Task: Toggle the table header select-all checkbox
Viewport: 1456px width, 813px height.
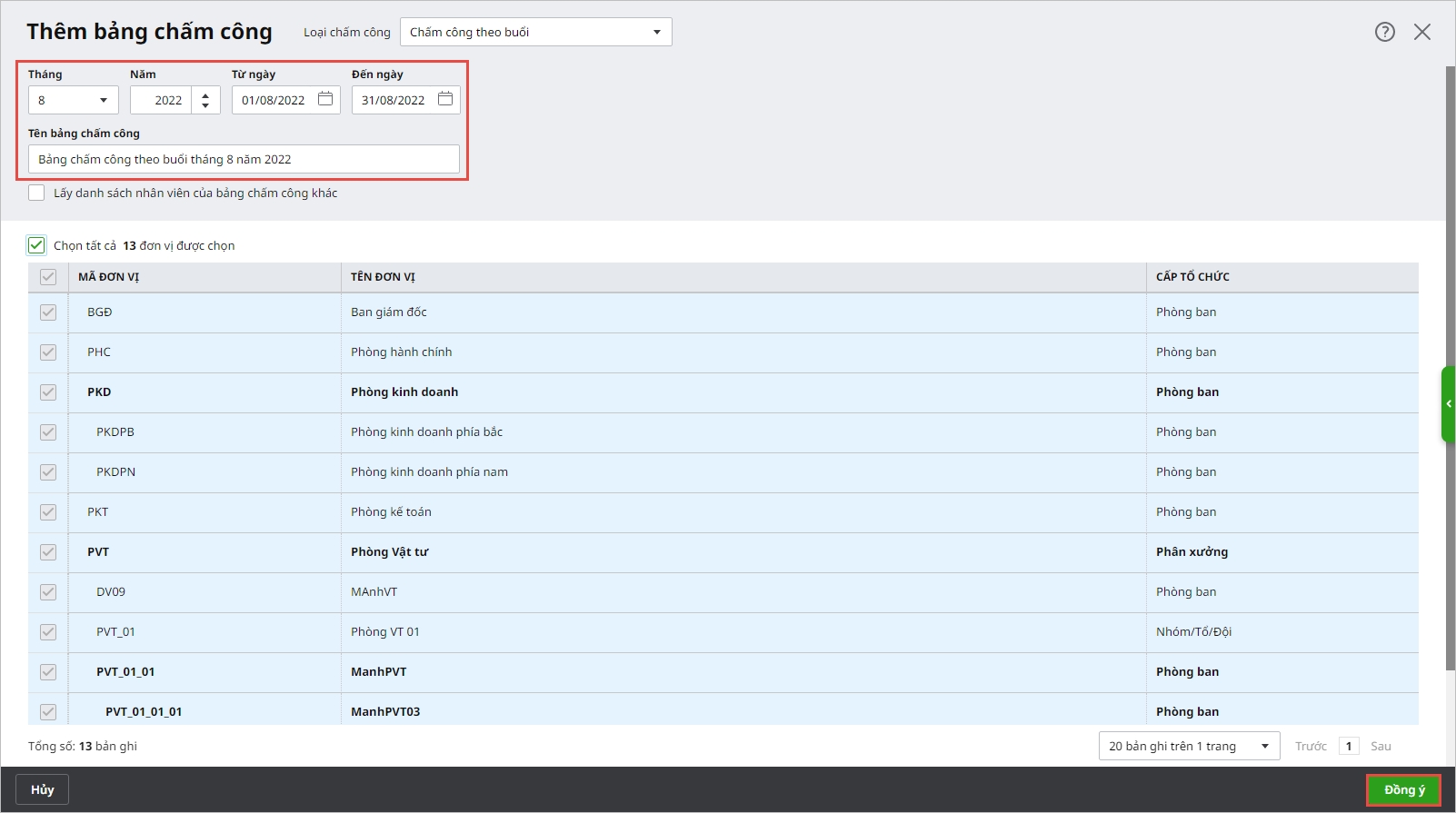Action: pyautogui.click(x=48, y=277)
